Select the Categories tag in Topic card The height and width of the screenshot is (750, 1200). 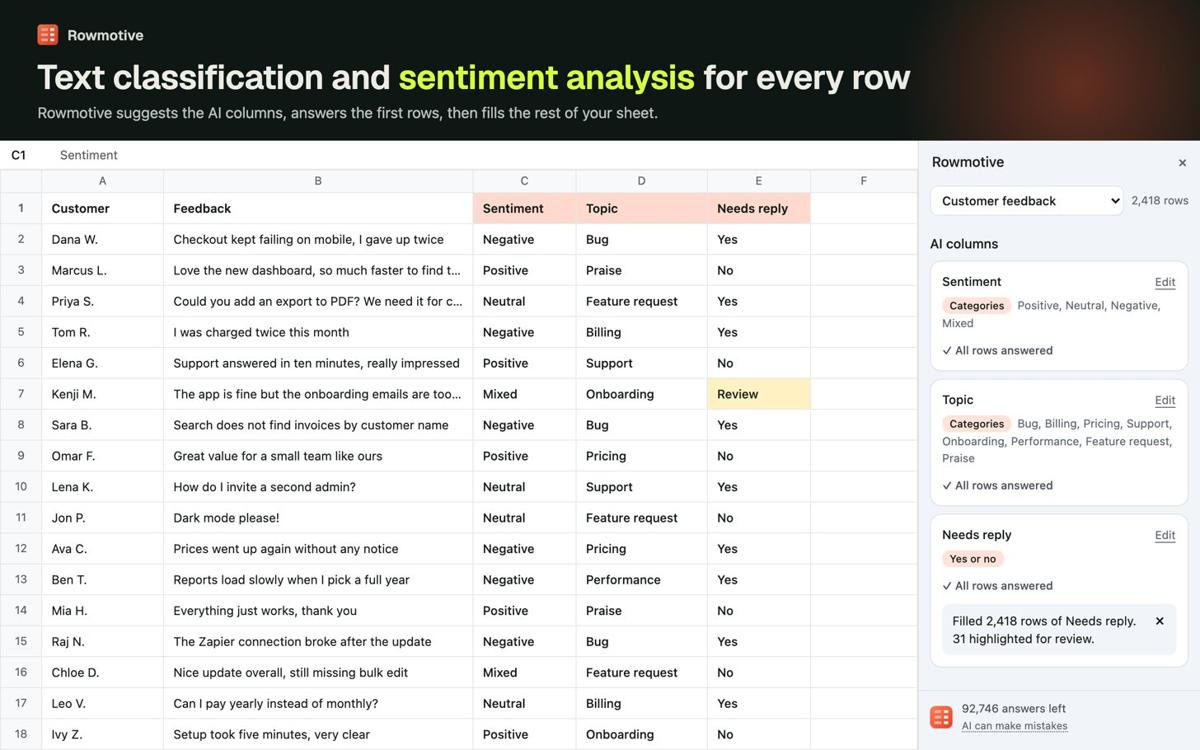976,424
